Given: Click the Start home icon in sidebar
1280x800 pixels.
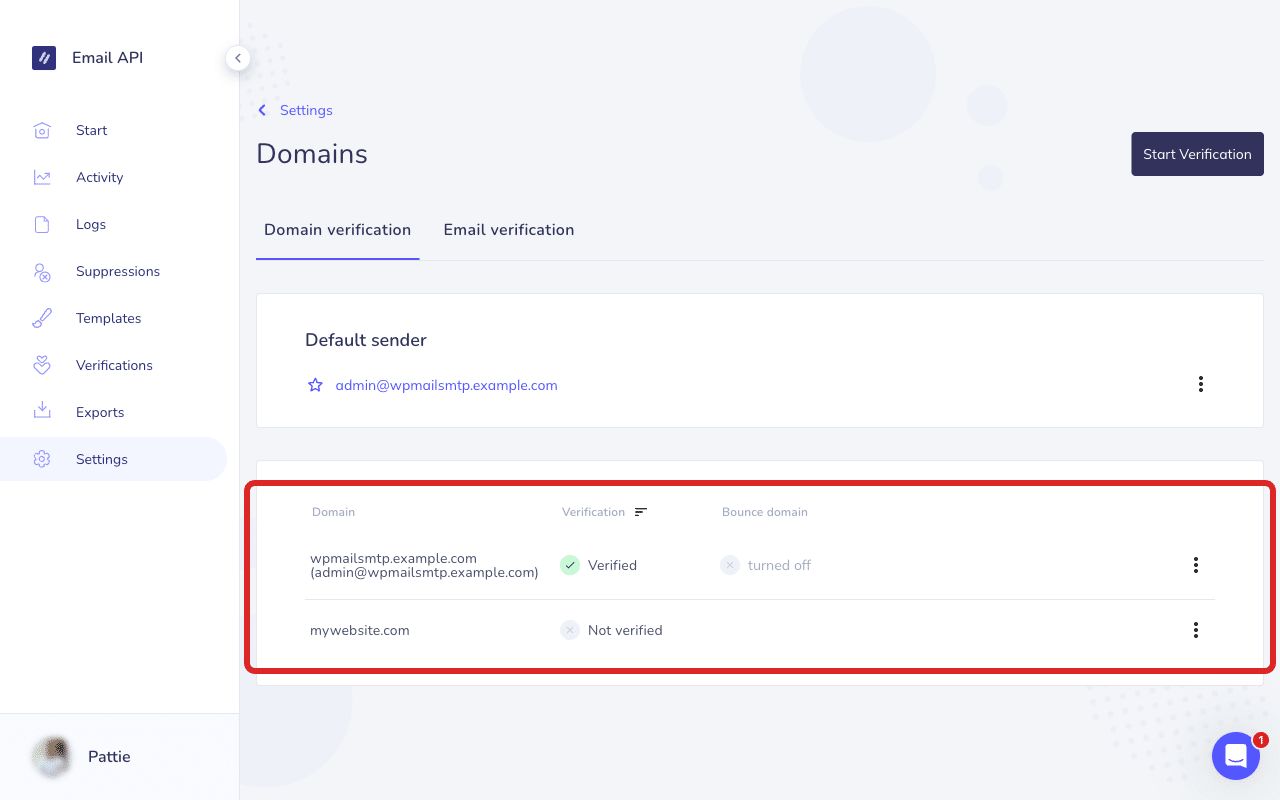Looking at the screenshot, I should tap(42, 130).
